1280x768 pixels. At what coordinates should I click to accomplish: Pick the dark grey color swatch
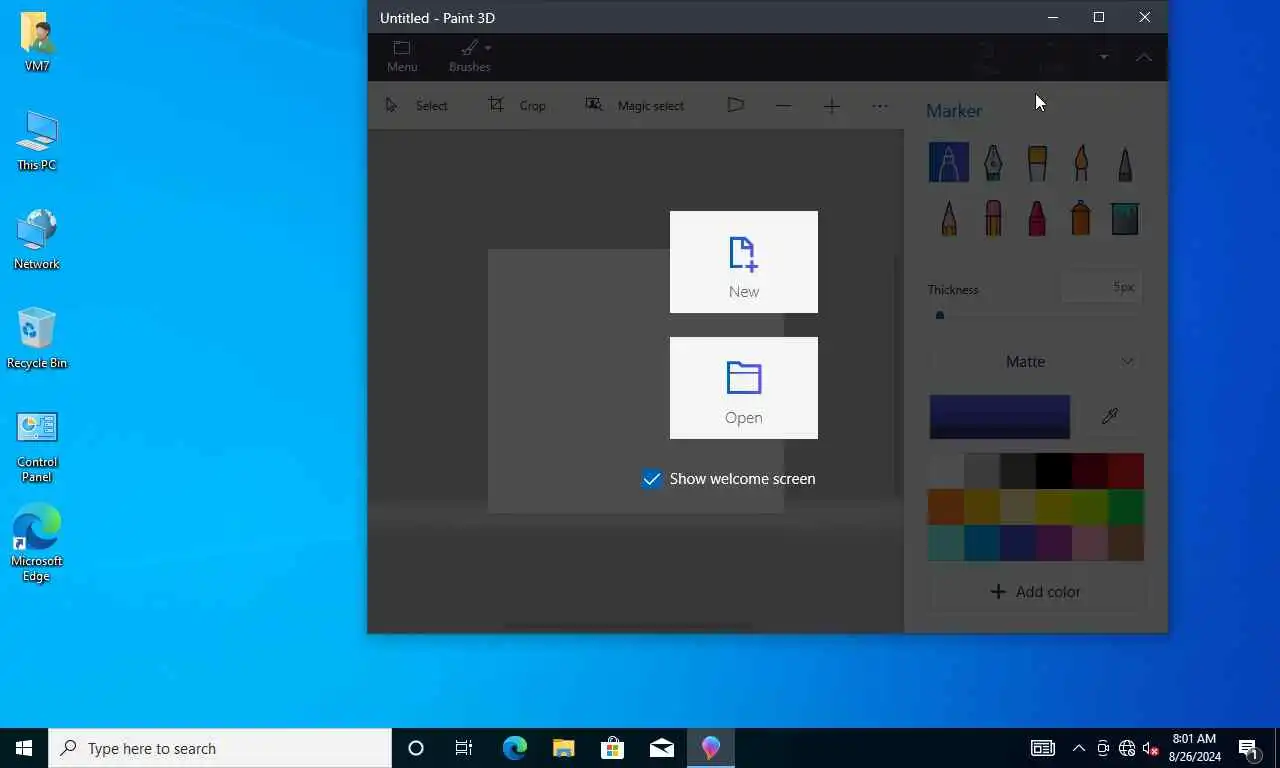coord(1018,471)
